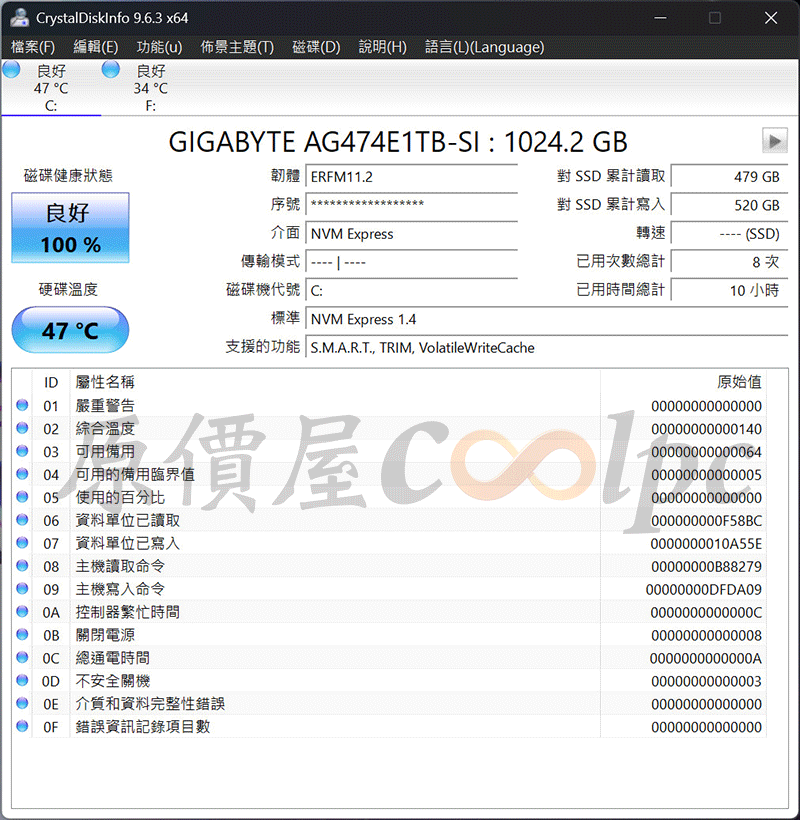The height and width of the screenshot is (820, 800).
Task: Click the firmware field ERFM11.2
Action: (x=412, y=177)
